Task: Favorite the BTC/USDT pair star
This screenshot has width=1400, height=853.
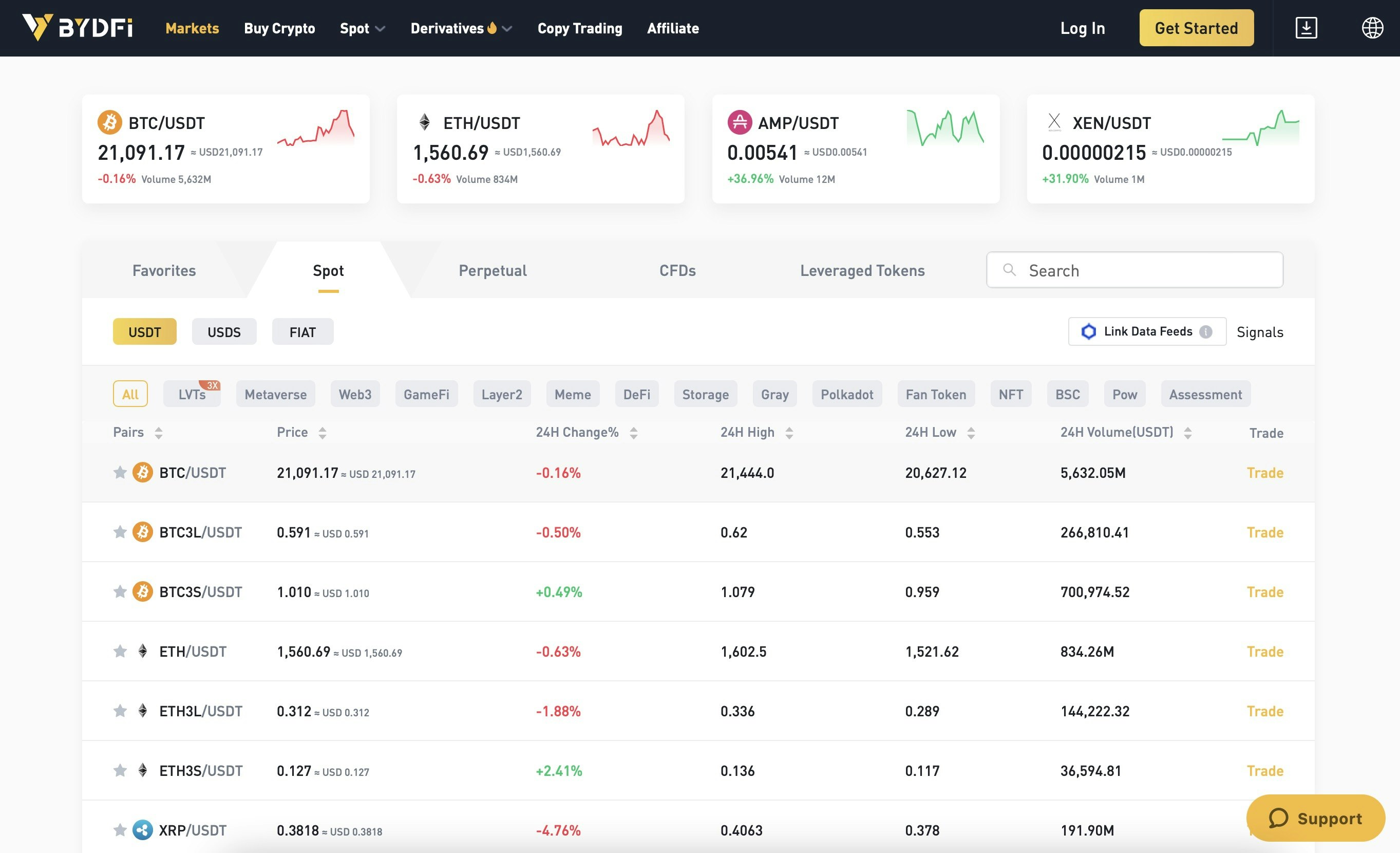Action: tap(120, 472)
